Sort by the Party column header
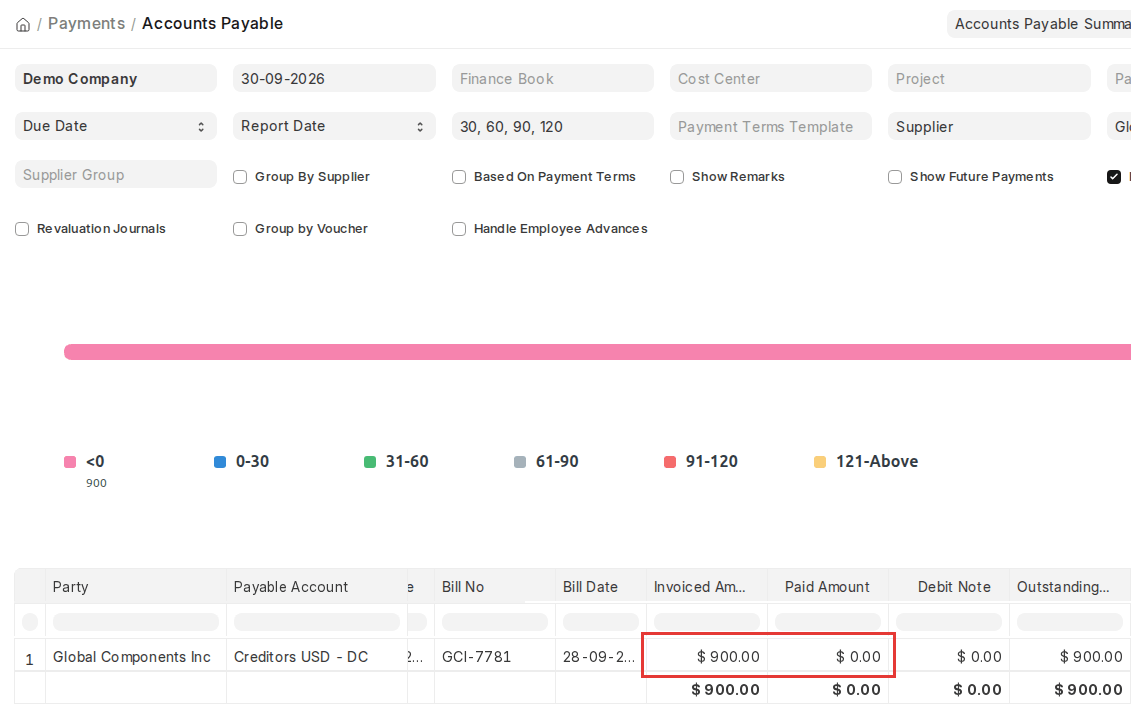This screenshot has height=712, width=1131. pos(136,586)
